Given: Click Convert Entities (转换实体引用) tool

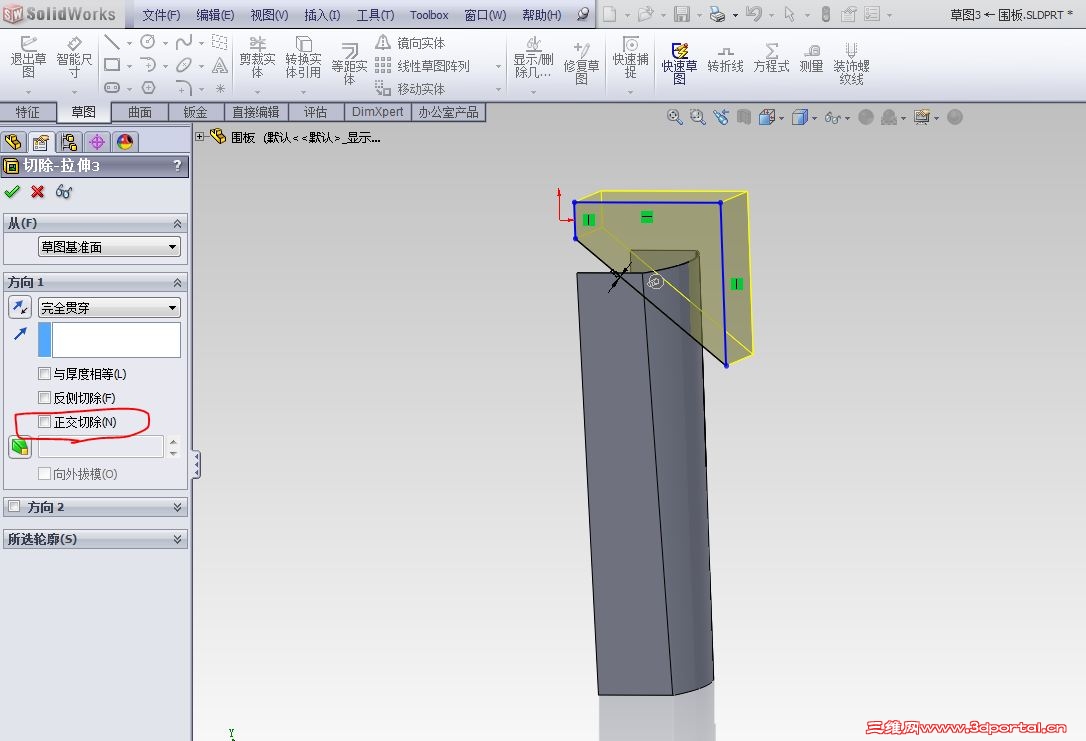Looking at the screenshot, I should point(303,58).
